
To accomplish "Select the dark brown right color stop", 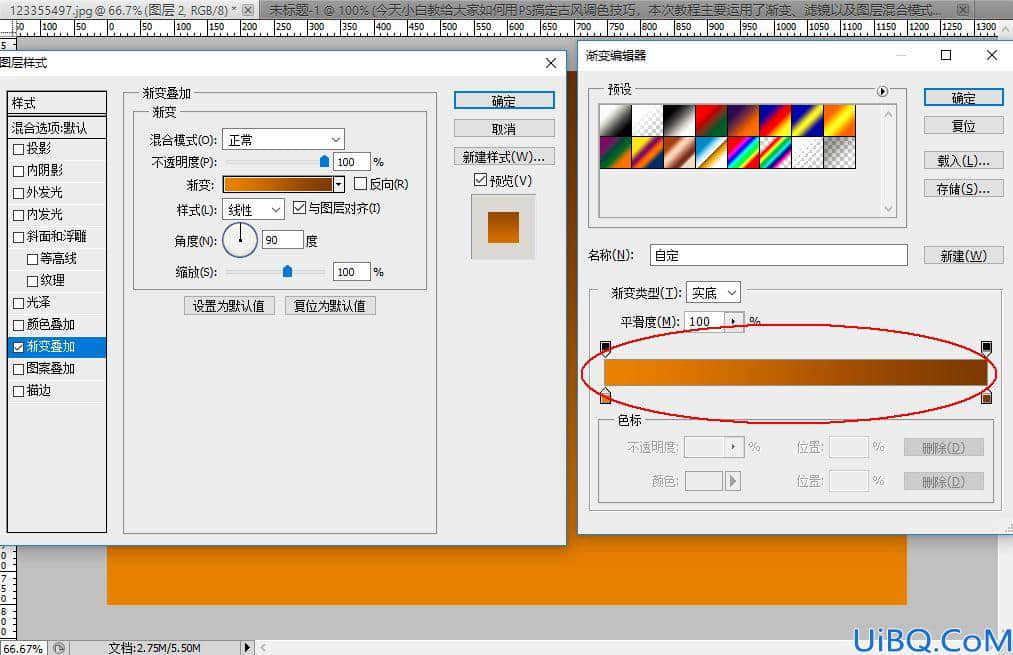I will [x=987, y=396].
